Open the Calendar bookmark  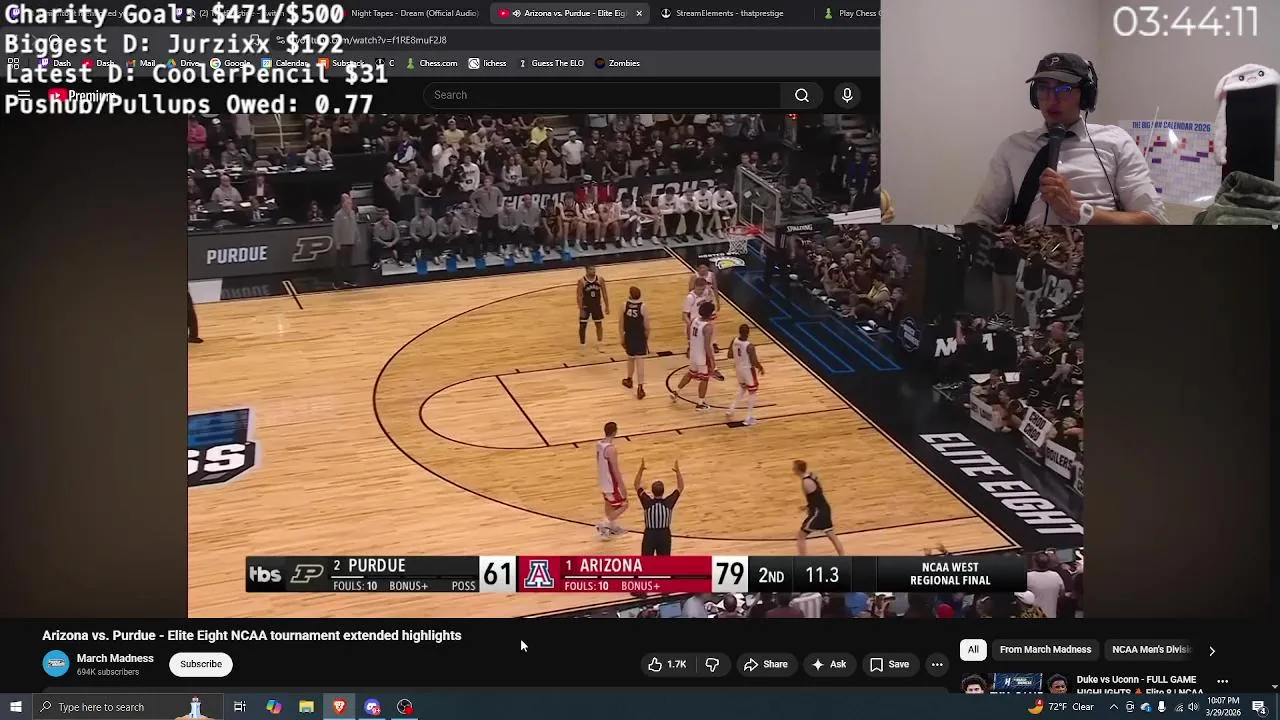tap(286, 63)
